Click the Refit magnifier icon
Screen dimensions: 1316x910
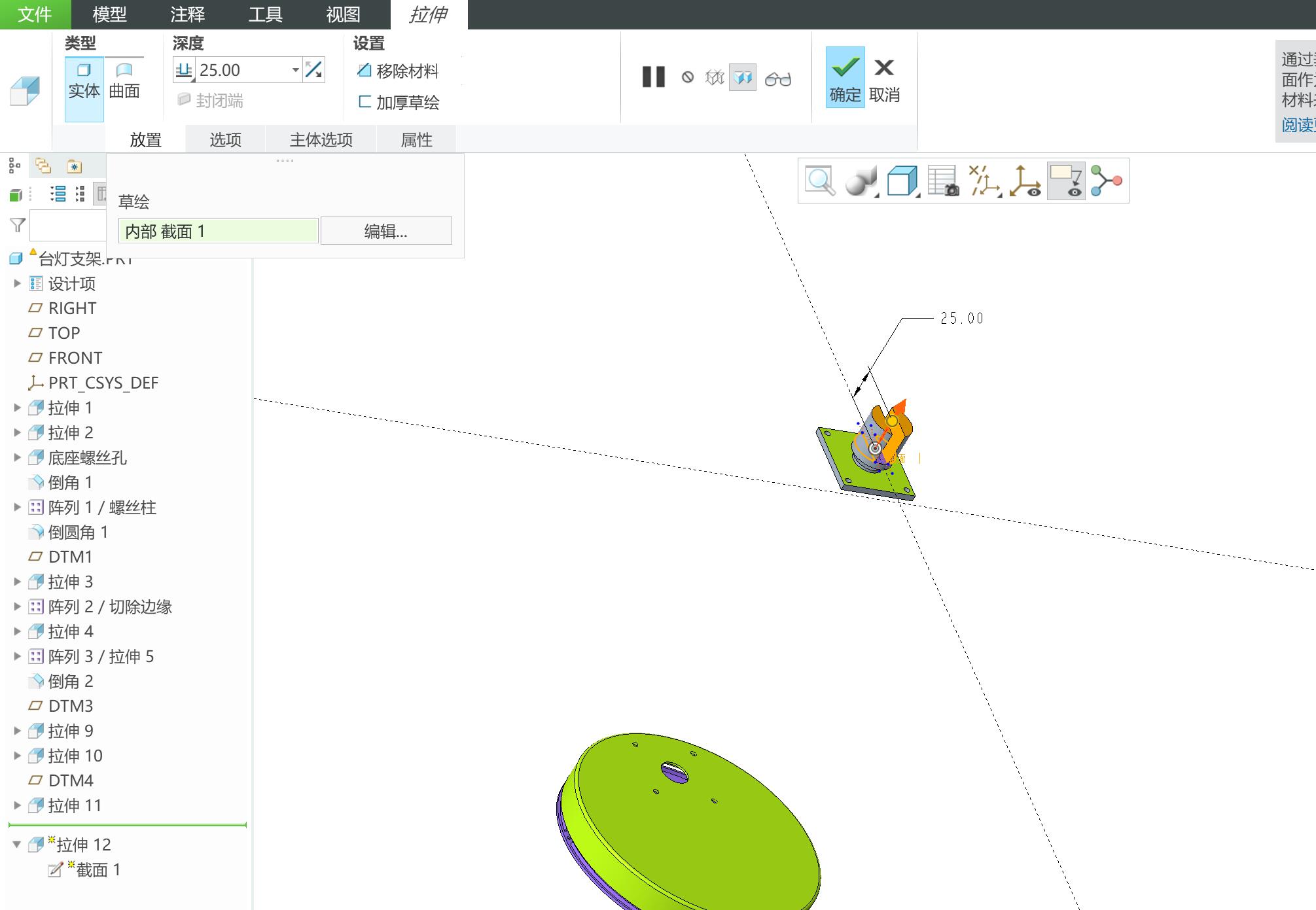pos(820,181)
